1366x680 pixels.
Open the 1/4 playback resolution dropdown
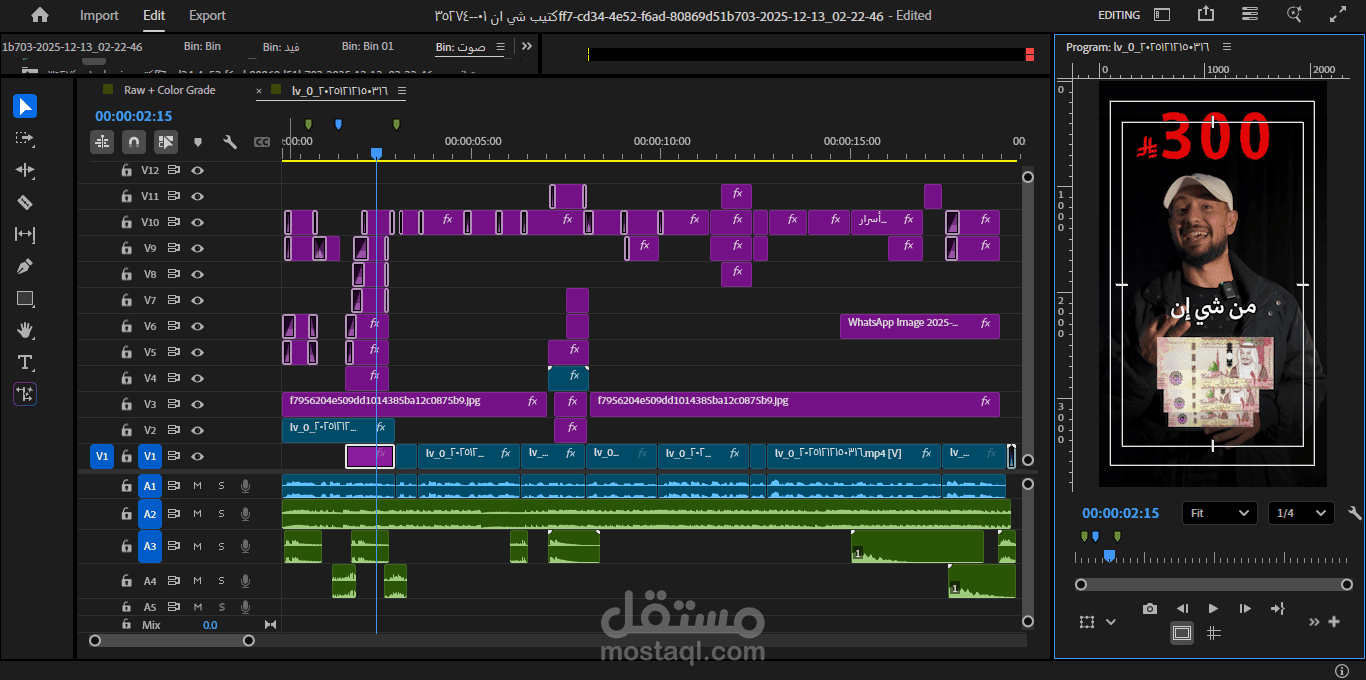[x=1301, y=512]
